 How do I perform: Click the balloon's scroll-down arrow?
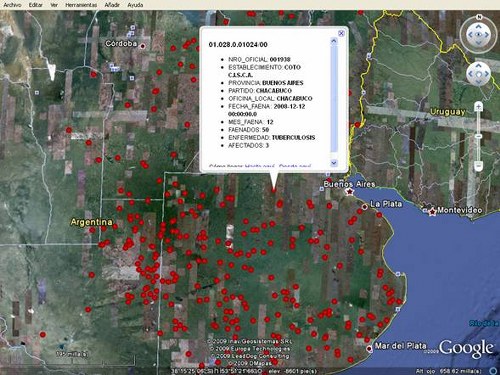point(334,163)
